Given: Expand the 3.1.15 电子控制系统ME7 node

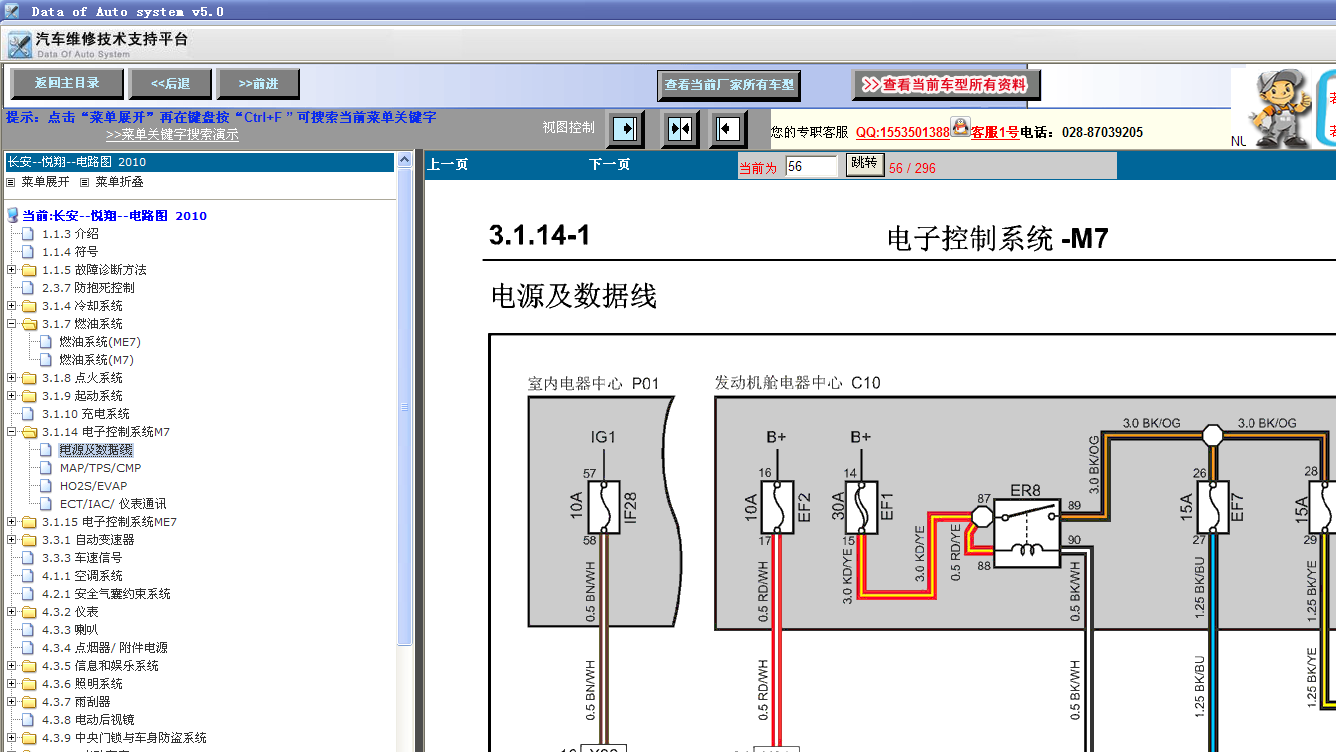Looking at the screenshot, I should point(11,521).
